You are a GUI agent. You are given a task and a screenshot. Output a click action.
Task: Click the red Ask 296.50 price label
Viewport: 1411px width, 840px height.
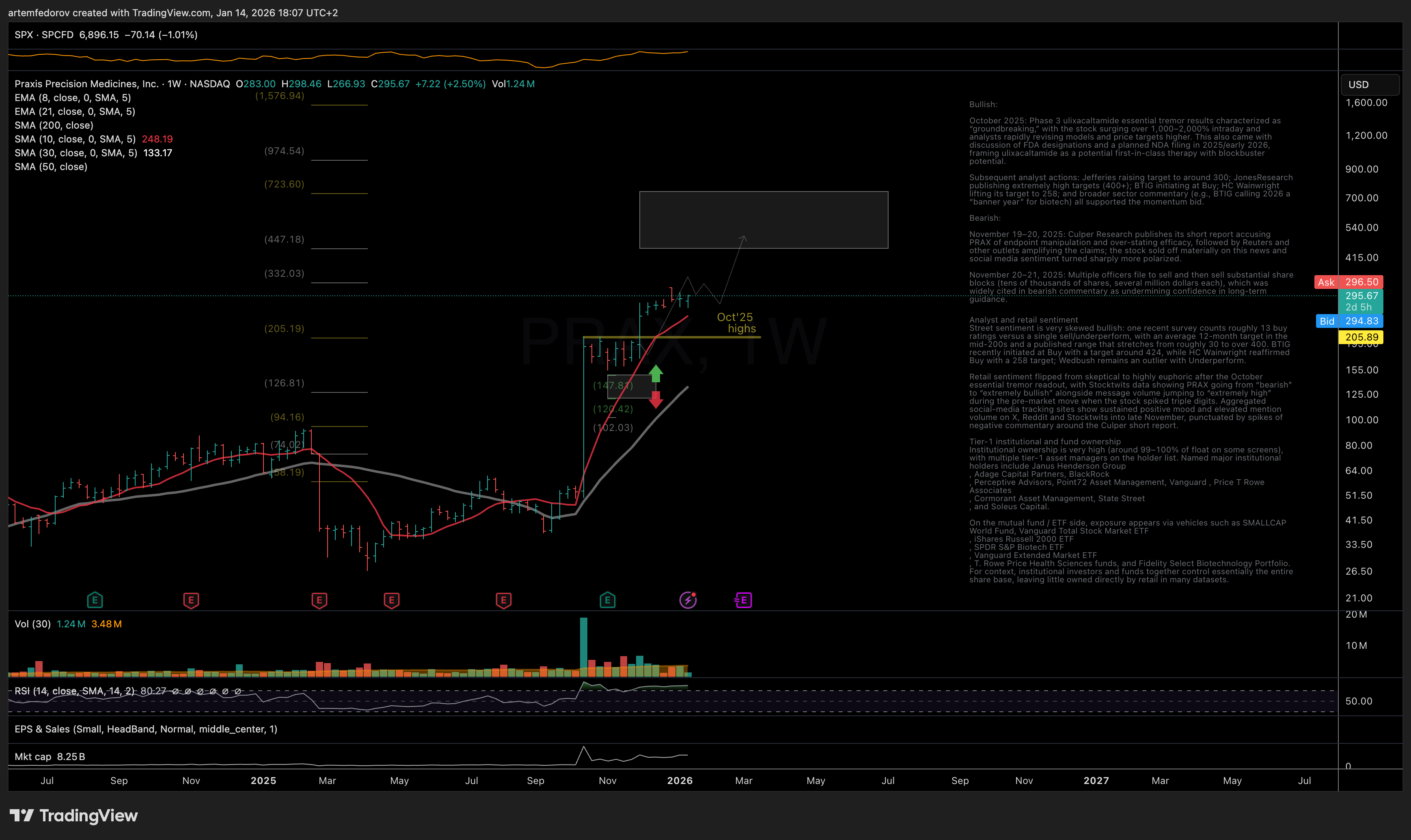click(1349, 282)
